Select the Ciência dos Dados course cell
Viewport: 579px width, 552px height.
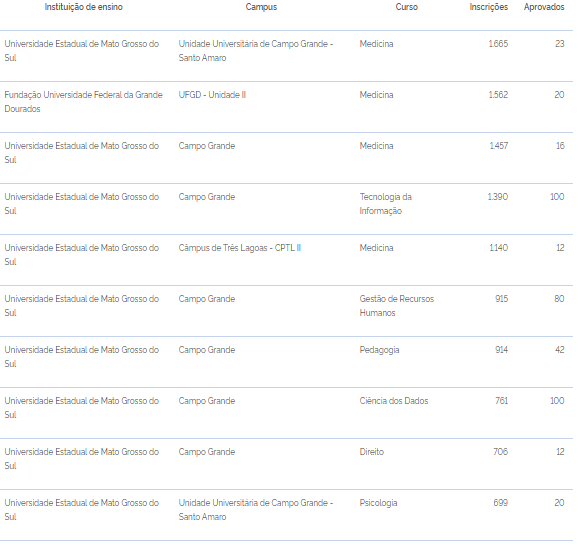click(x=394, y=401)
